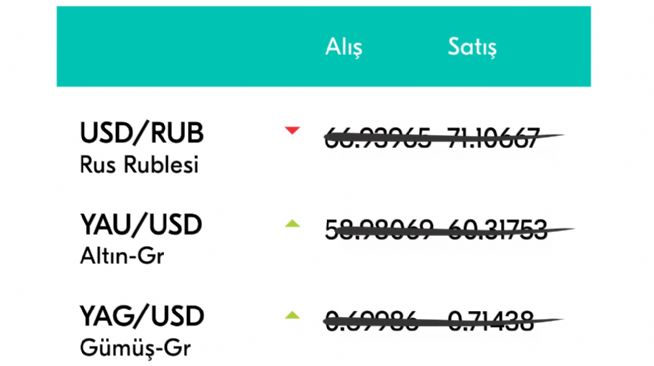Open the YAG/USD silver pair
This screenshot has height=366, width=654.
tap(142, 316)
